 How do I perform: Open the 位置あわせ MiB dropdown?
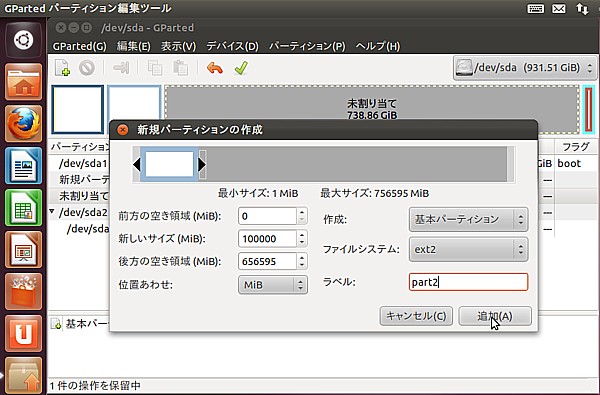pos(273,285)
